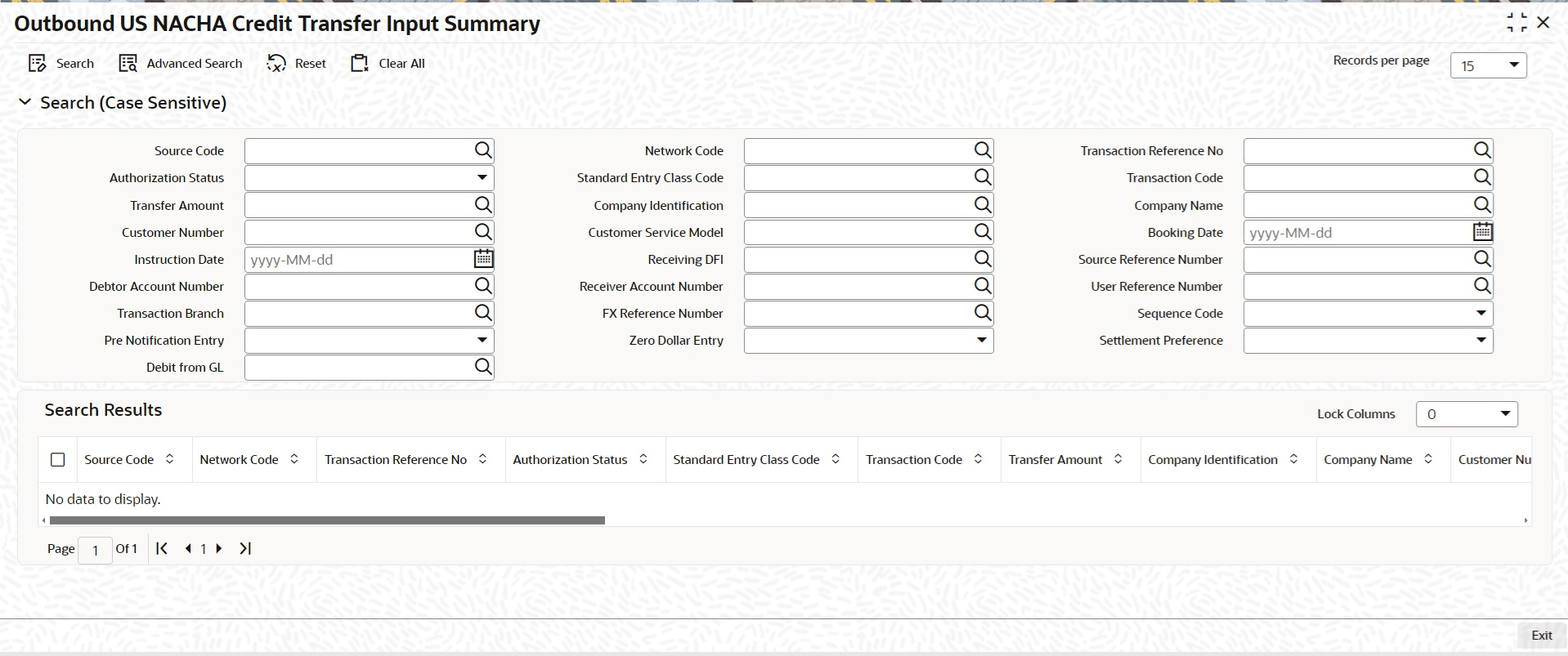Open Authorization Status dropdown

(x=482, y=177)
